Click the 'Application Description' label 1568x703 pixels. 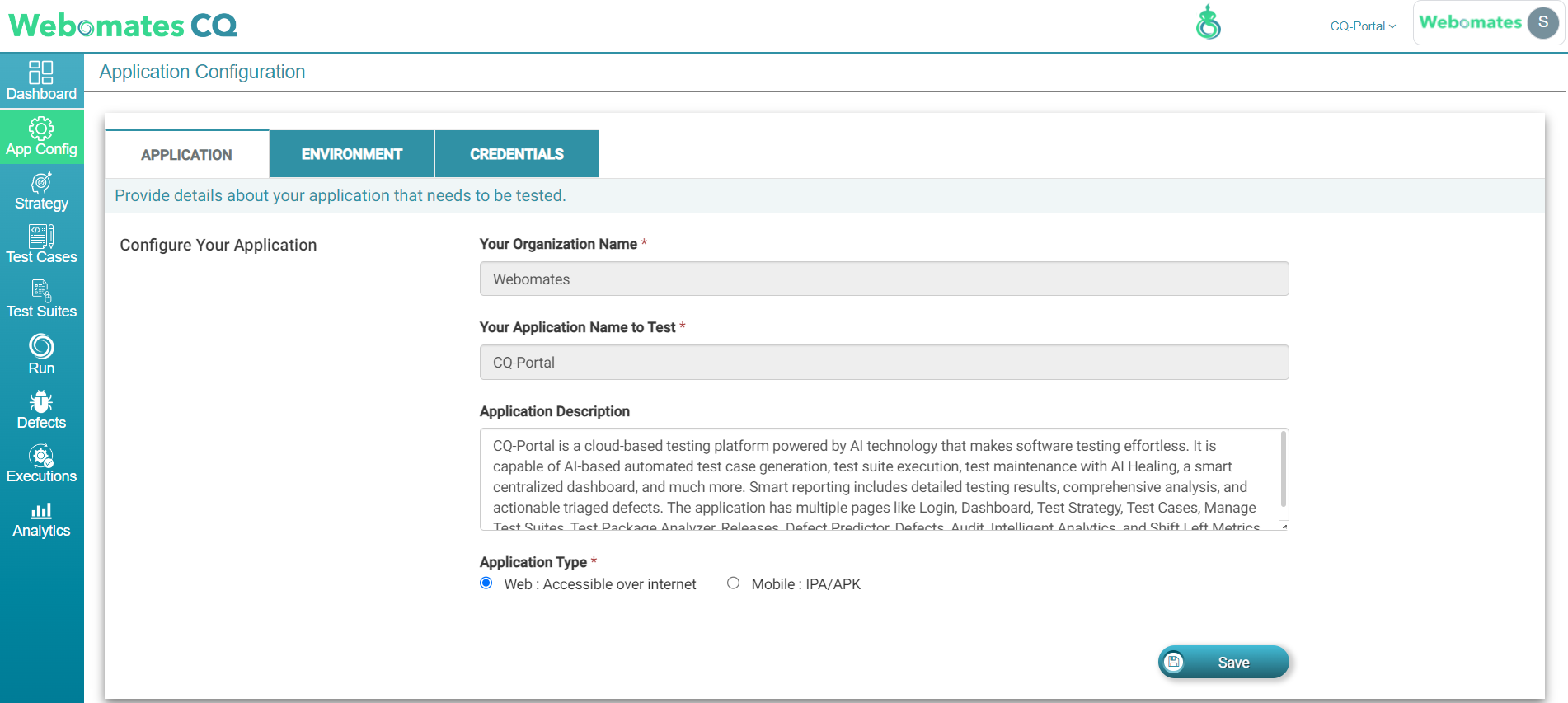555,411
